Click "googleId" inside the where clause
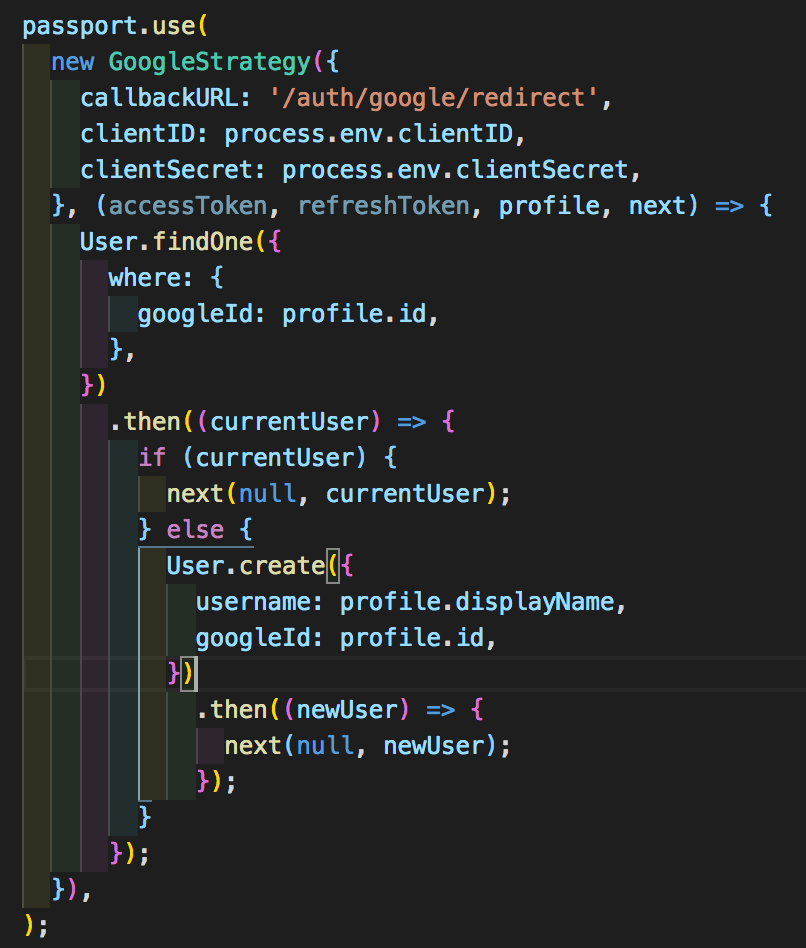This screenshot has width=806, height=948. 195,315
